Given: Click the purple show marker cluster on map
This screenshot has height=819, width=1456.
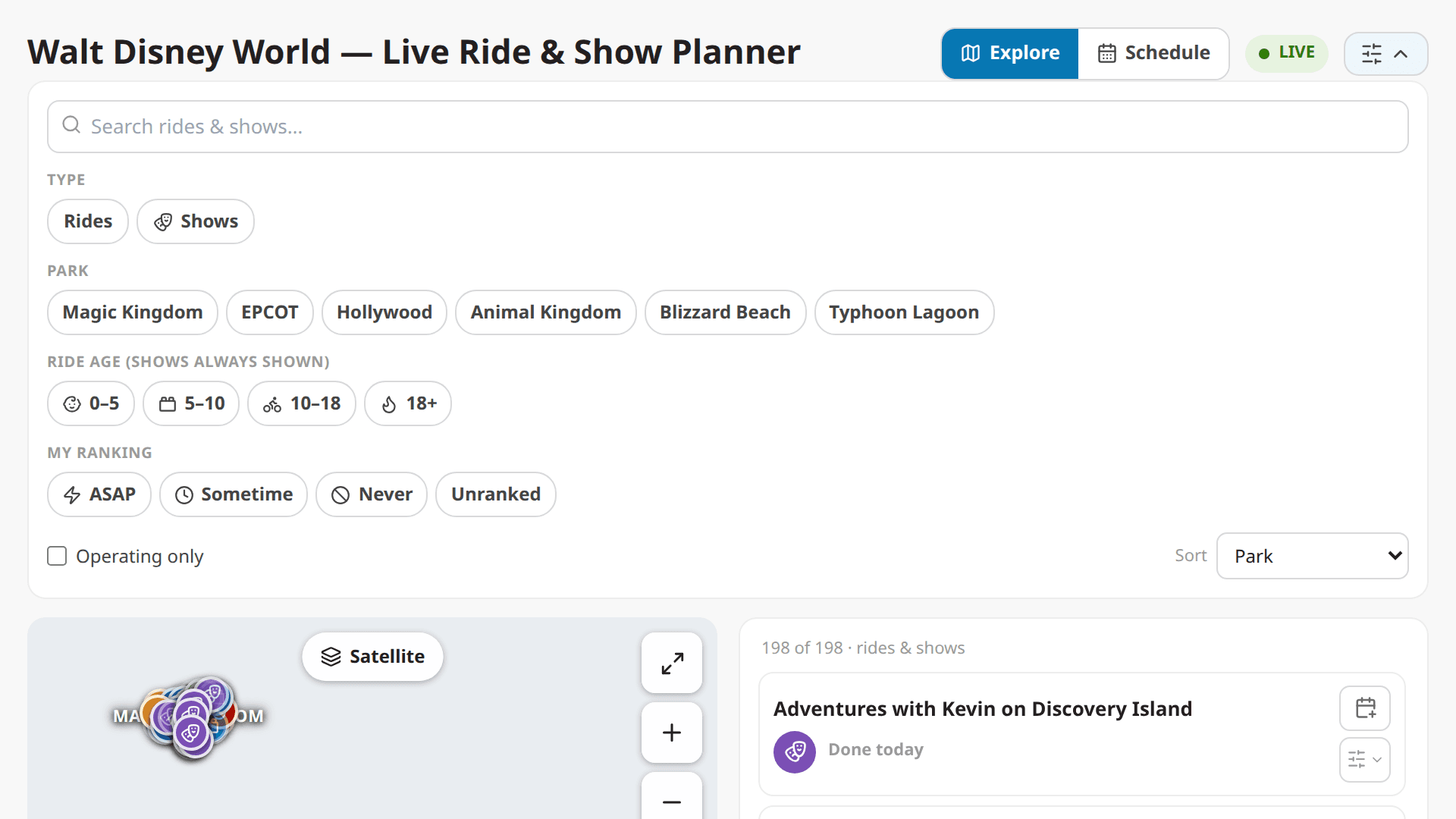Looking at the screenshot, I should pyautogui.click(x=191, y=733).
